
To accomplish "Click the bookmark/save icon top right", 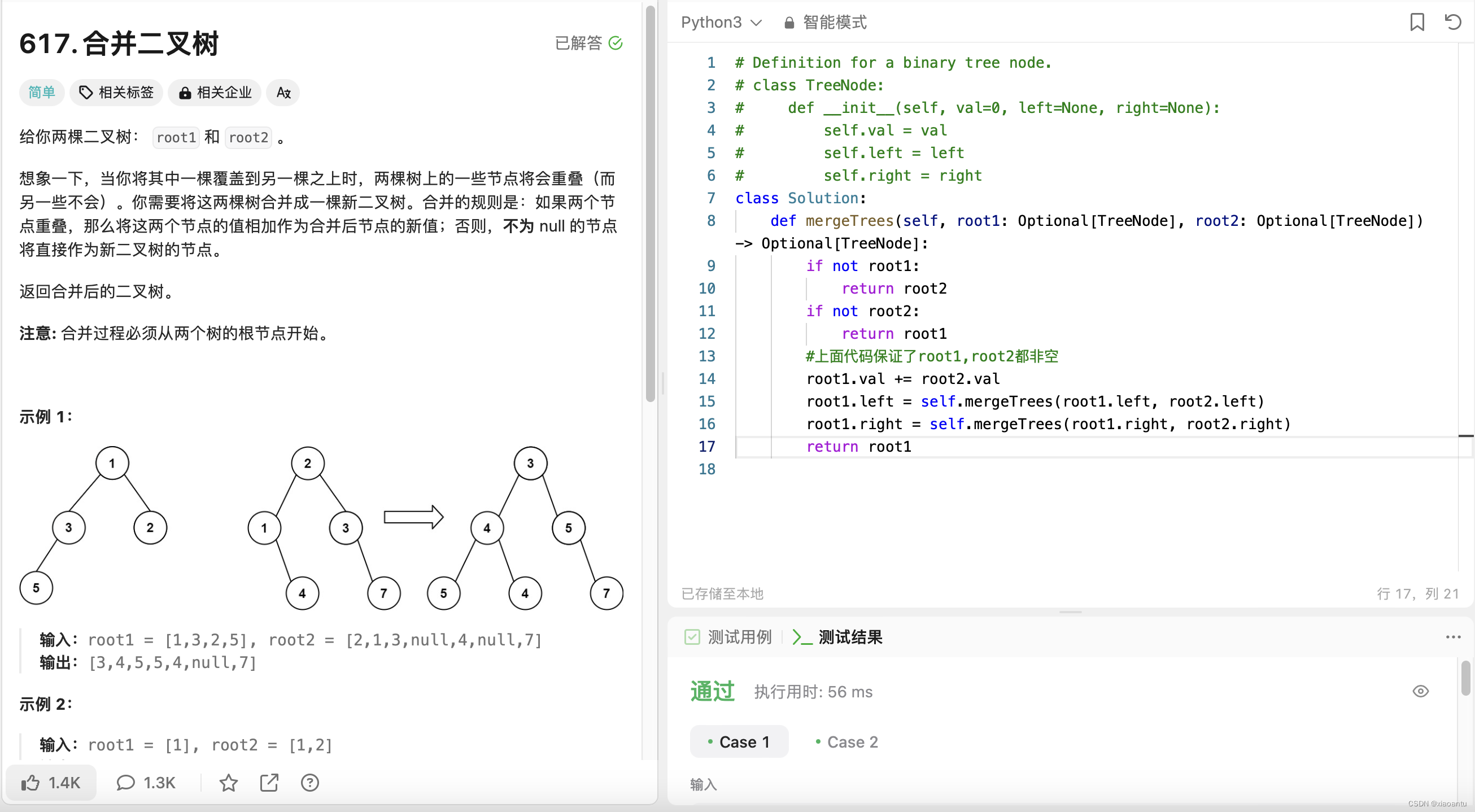I will tap(1417, 21).
